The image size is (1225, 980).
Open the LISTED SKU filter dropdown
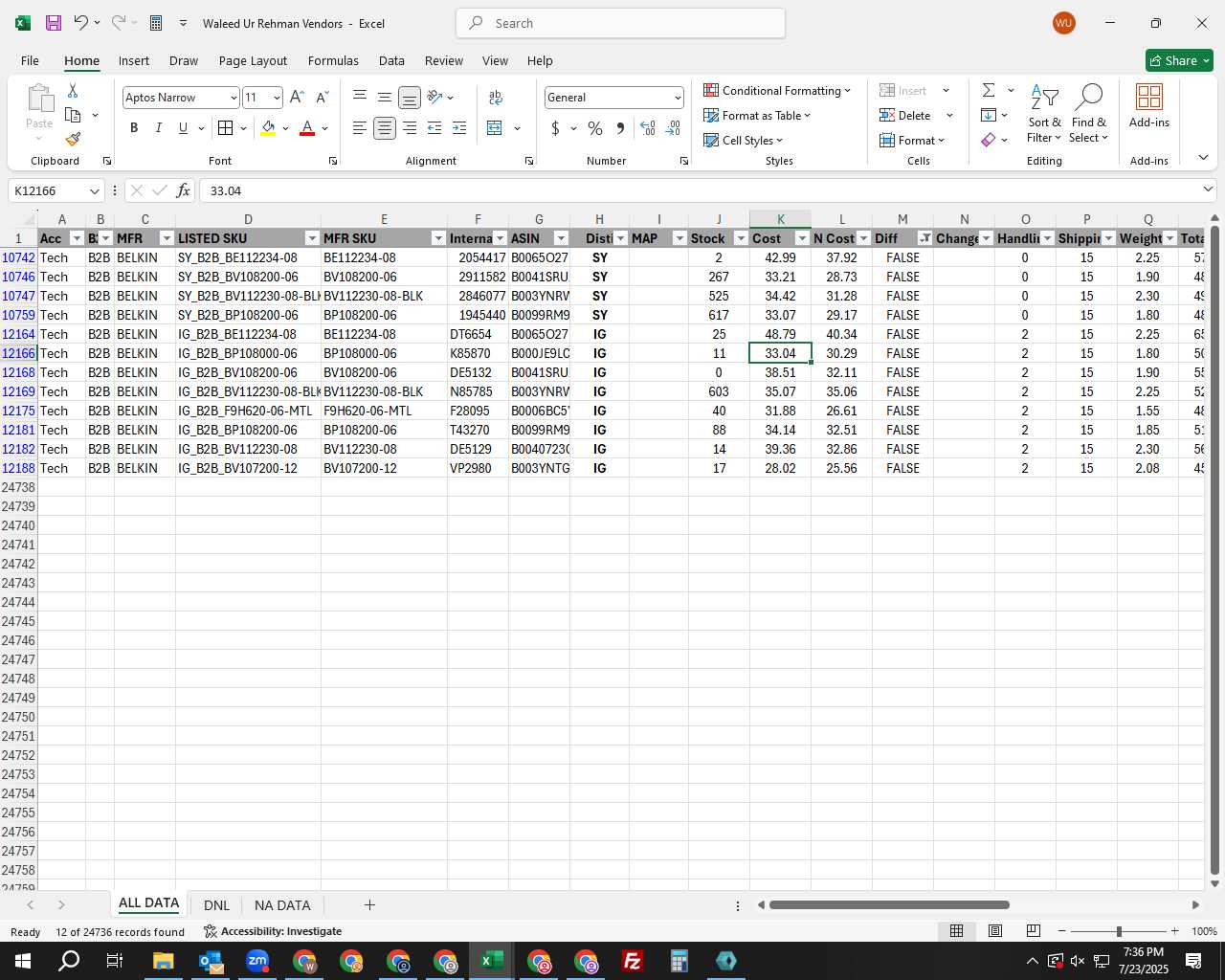click(312, 238)
